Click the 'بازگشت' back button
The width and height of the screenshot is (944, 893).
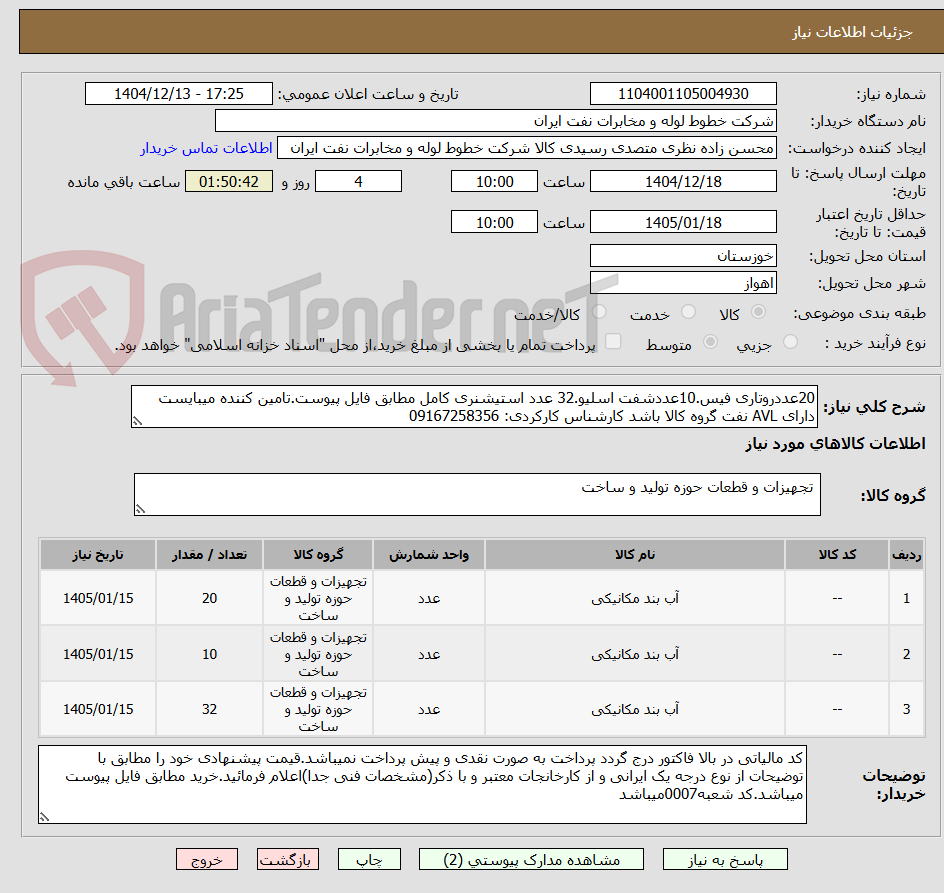288,859
